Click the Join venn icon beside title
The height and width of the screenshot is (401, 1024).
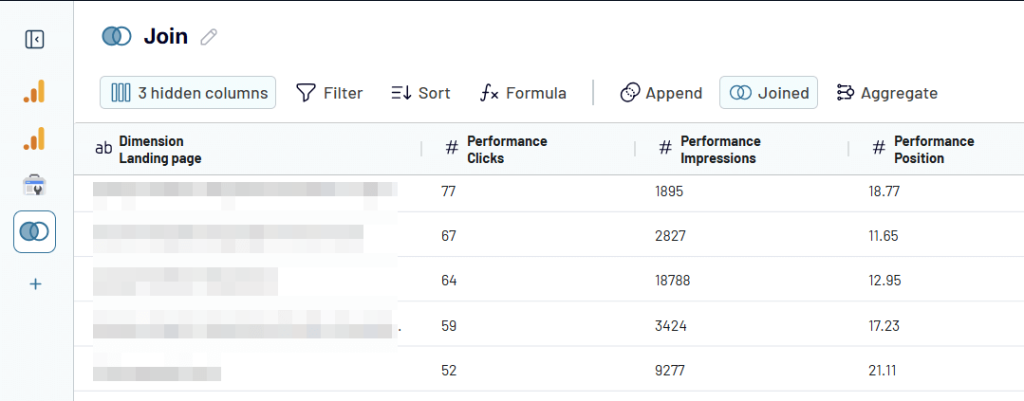click(x=117, y=36)
